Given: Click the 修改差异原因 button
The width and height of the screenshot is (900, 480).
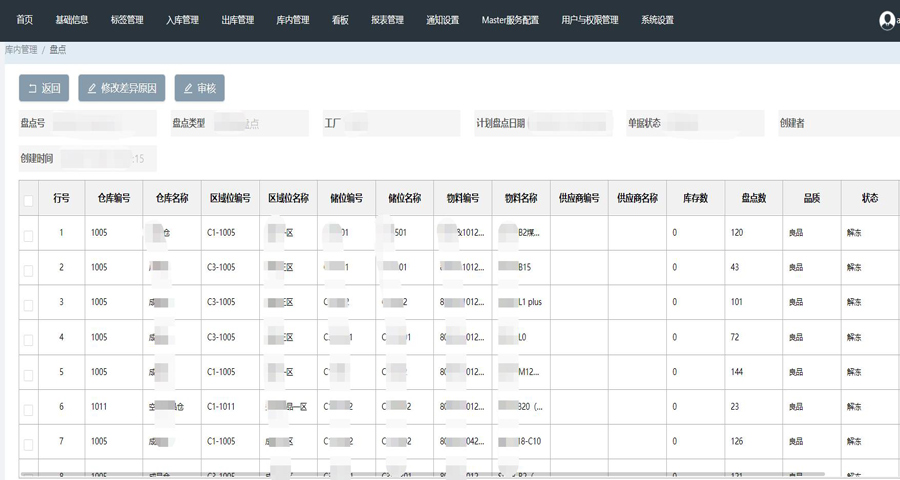Looking at the screenshot, I should pos(121,88).
